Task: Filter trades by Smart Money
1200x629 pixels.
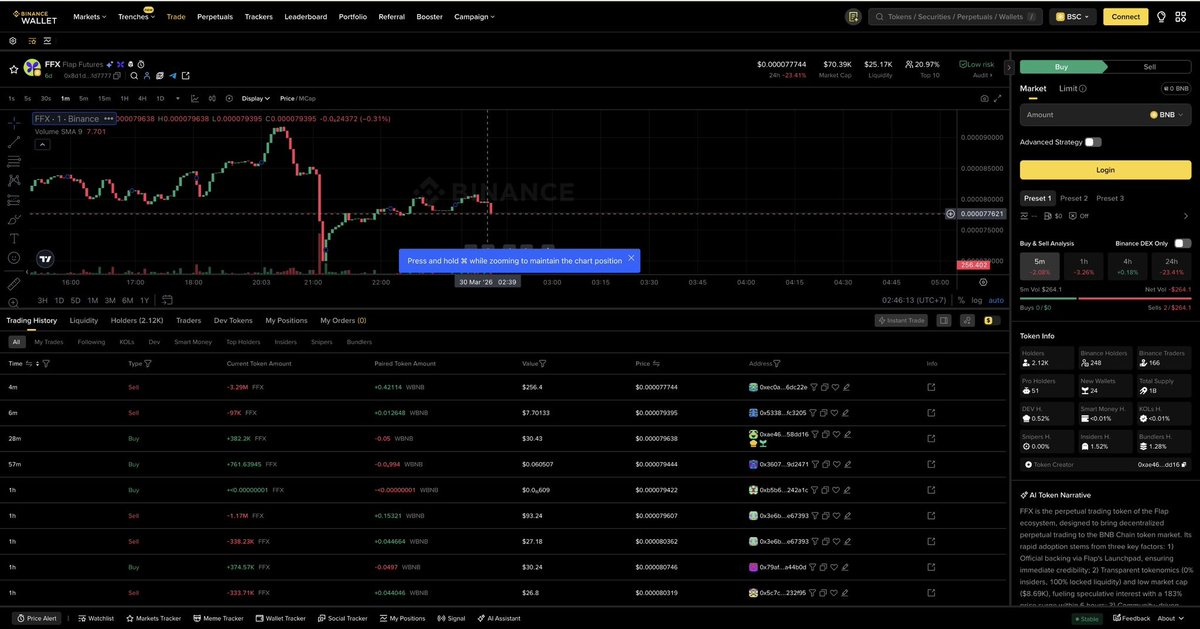Action: tap(193, 342)
